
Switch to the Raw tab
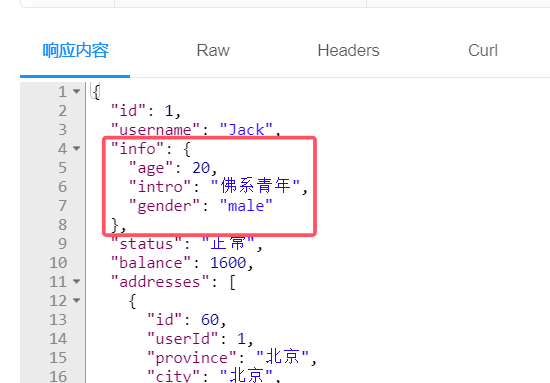[213, 50]
